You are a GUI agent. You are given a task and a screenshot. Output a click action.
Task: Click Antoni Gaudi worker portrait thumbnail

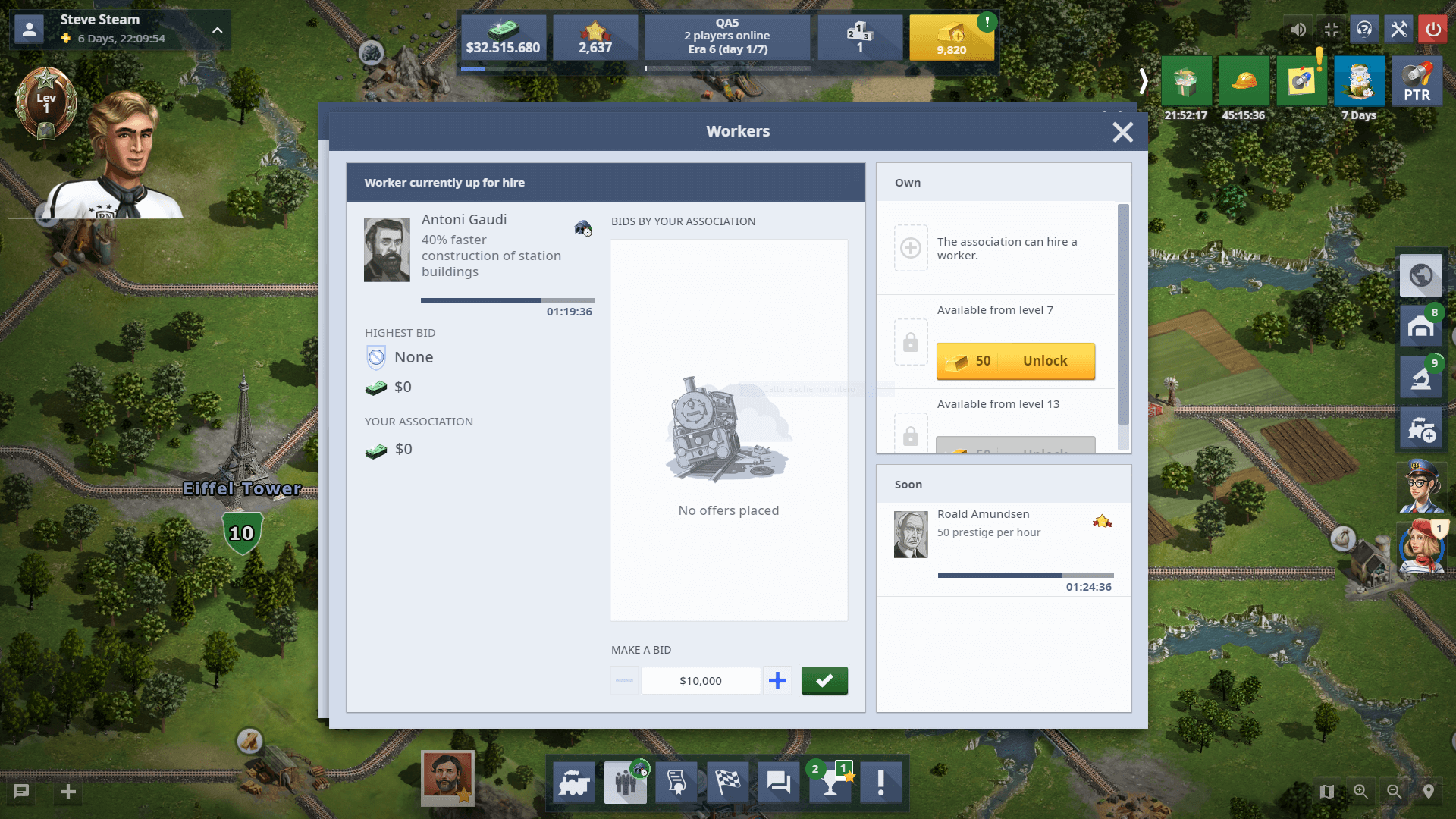click(x=388, y=248)
